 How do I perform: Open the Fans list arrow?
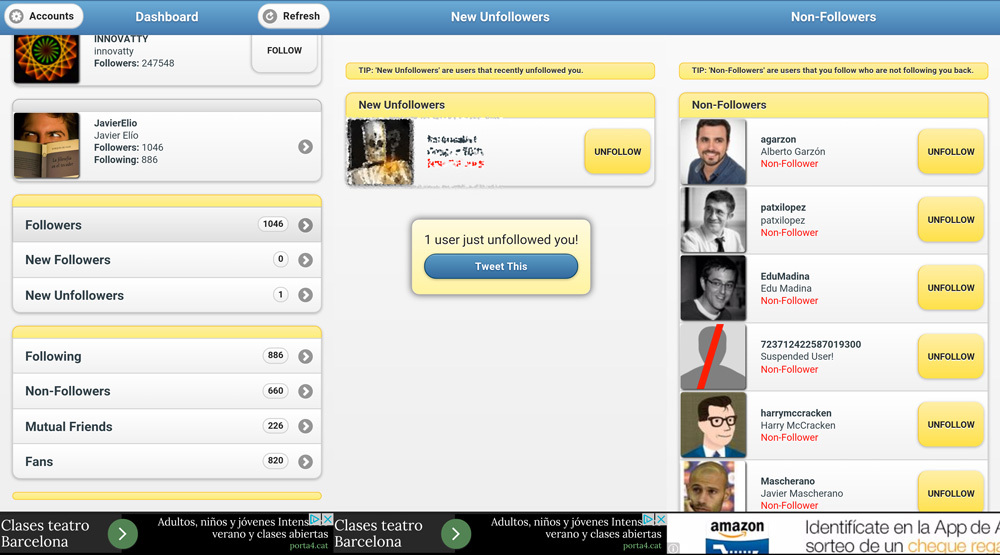(x=305, y=461)
